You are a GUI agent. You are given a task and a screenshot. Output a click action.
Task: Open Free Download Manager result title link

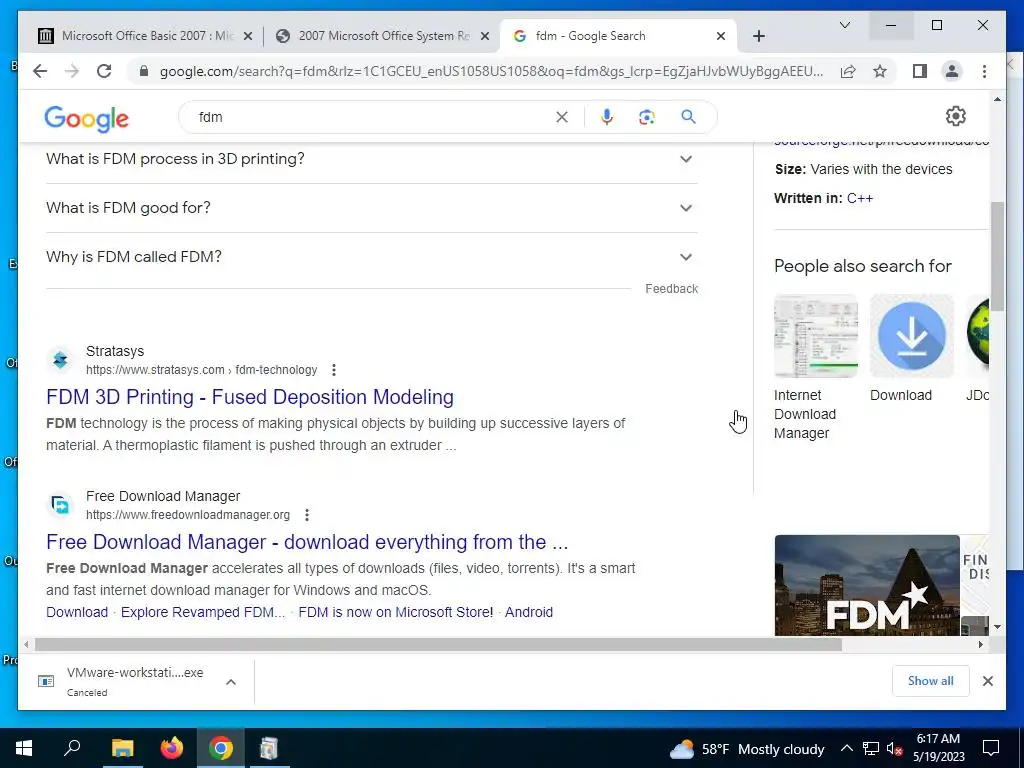tap(307, 542)
